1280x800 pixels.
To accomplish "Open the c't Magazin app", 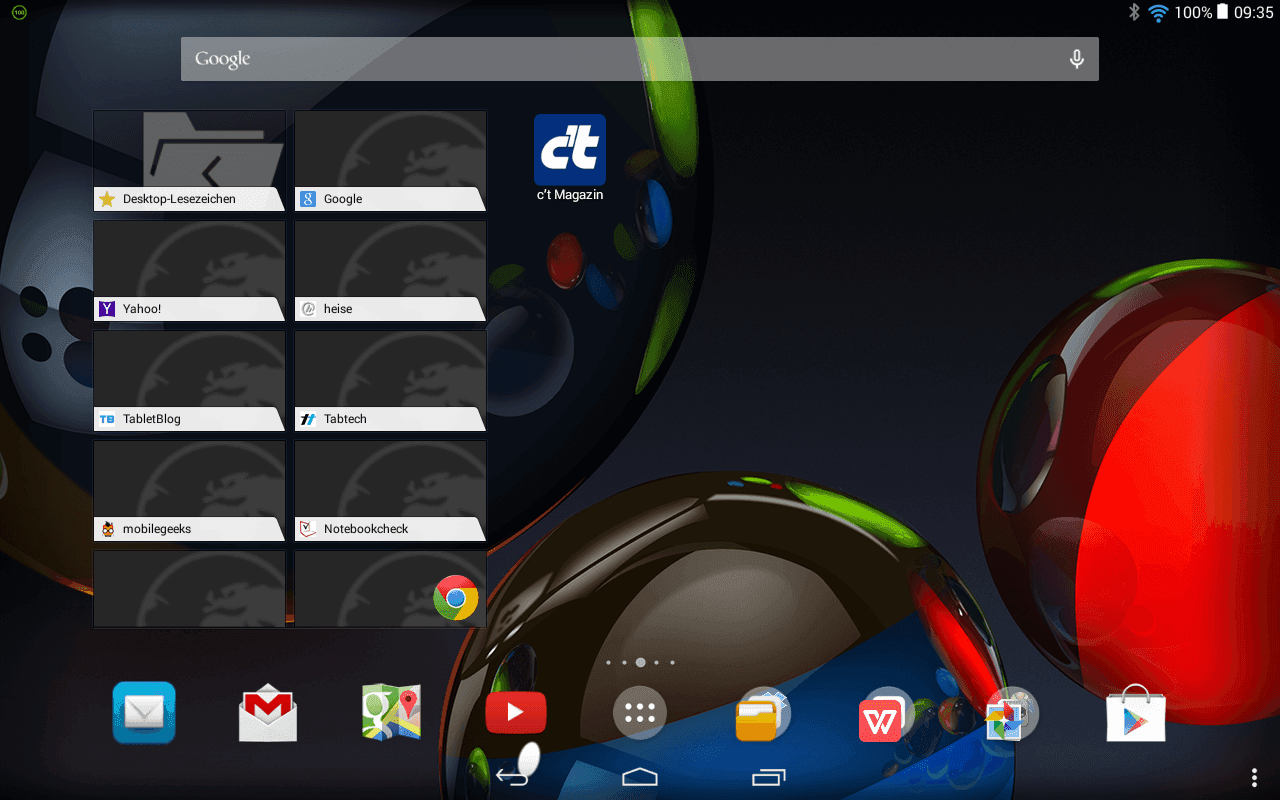I will pyautogui.click(x=570, y=158).
